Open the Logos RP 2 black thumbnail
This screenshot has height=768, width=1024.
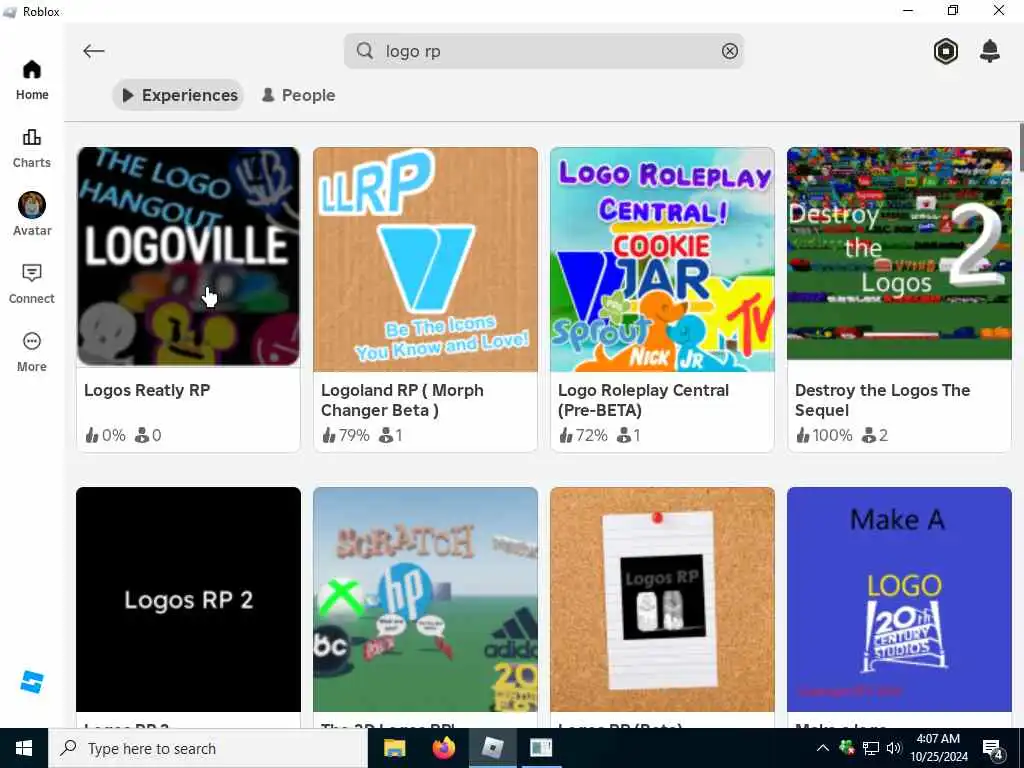coord(188,600)
